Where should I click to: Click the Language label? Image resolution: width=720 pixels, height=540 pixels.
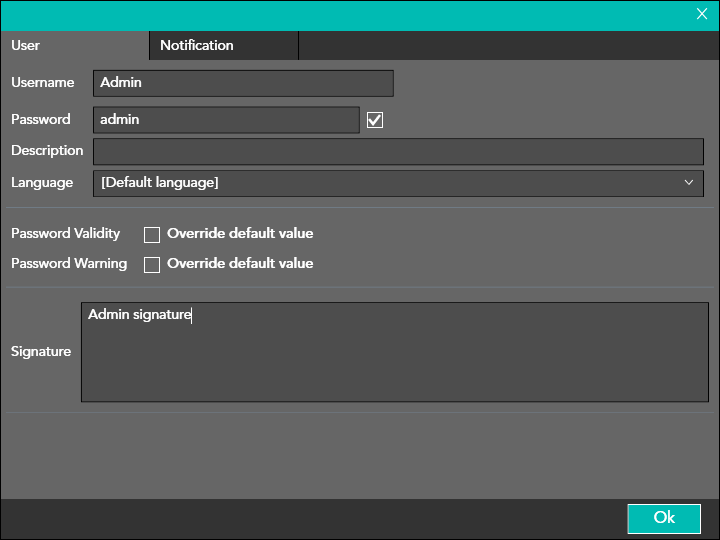42,183
